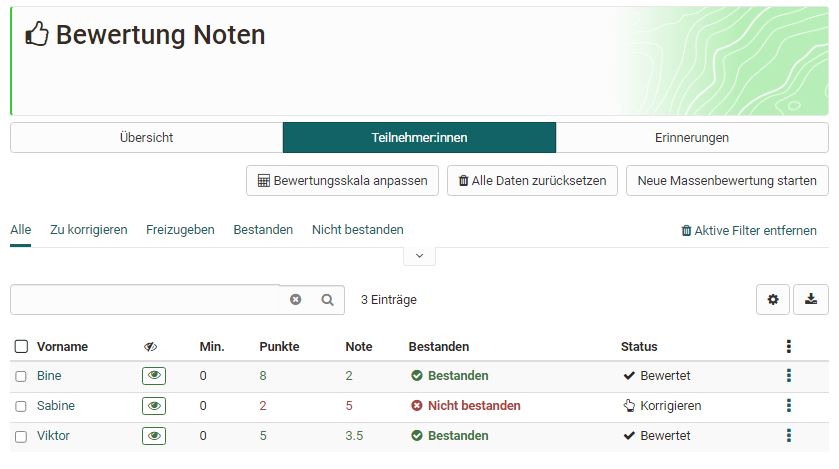Click the magnifier search icon

327,299
